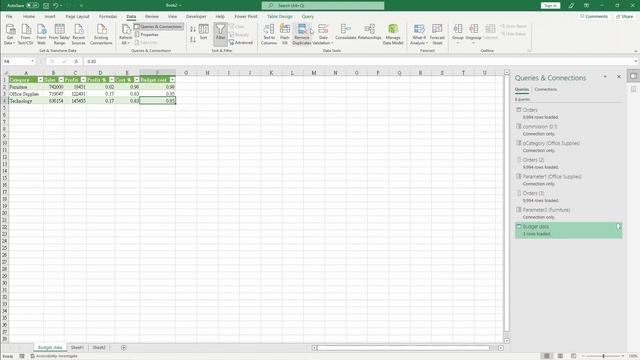Open Cost % column filter dropdown
This screenshot has width=640, height=360.
tap(137, 80)
